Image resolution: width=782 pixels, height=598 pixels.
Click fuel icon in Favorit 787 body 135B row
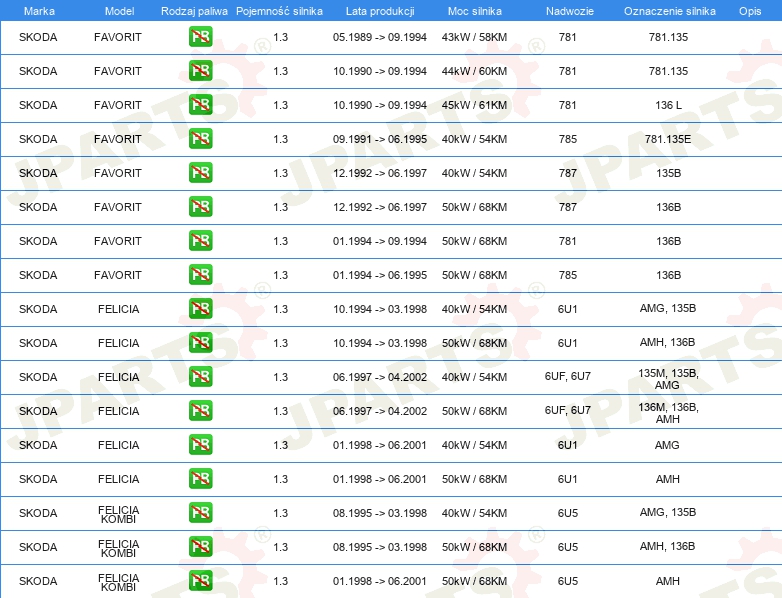(x=200, y=173)
